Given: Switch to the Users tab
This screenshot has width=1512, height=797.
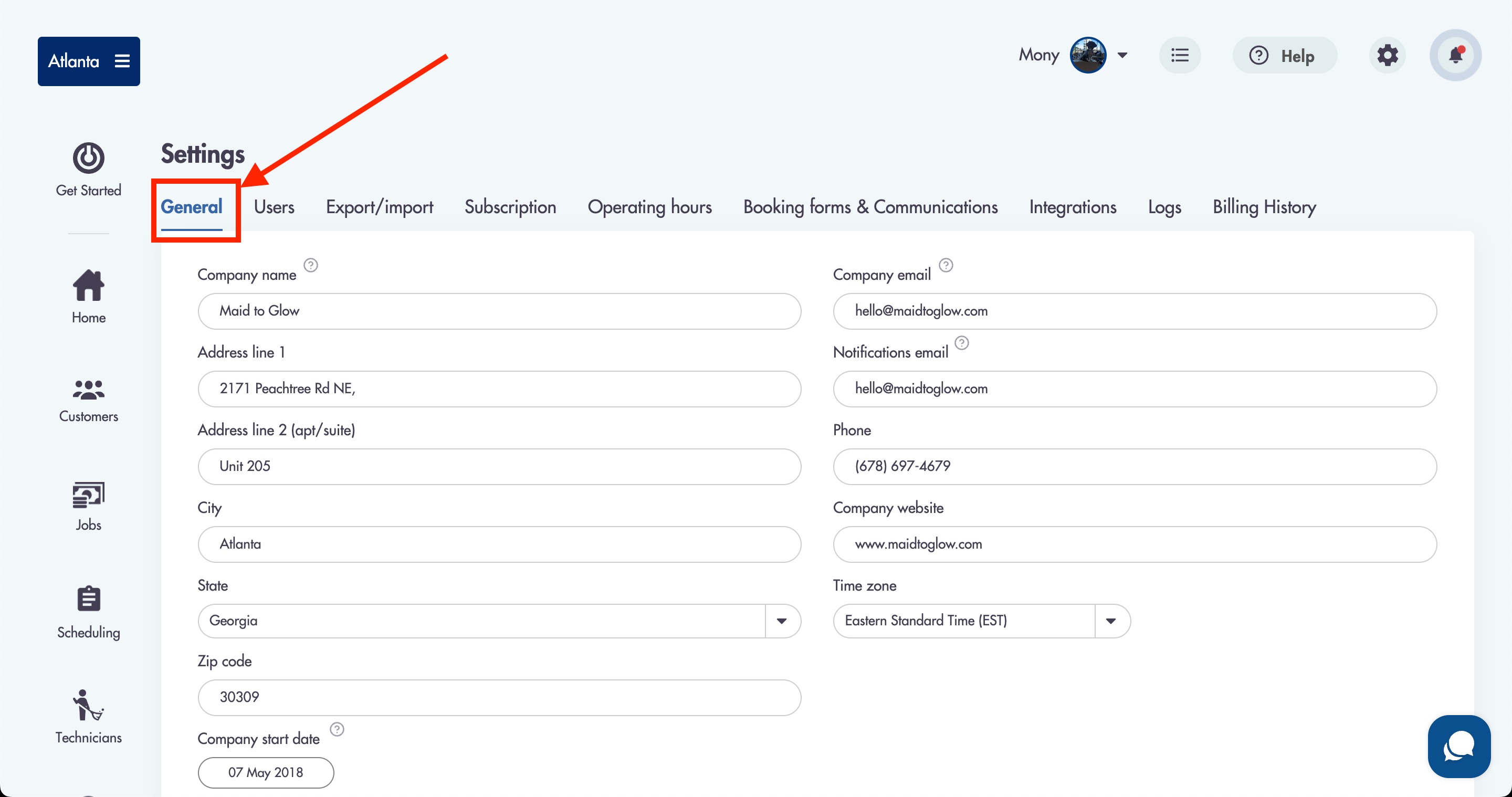Looking at the screenshot, I should point(274,207).
